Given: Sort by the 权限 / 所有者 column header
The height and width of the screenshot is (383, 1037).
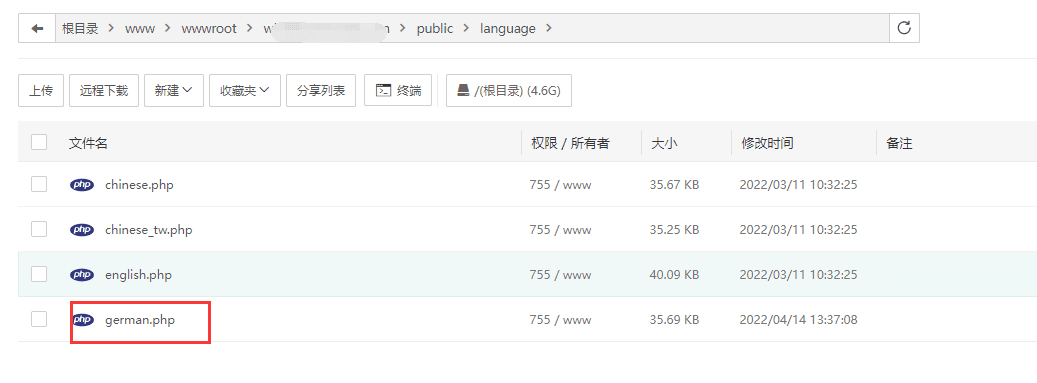Looking at the screenshot, I should [x=570, y=143].
